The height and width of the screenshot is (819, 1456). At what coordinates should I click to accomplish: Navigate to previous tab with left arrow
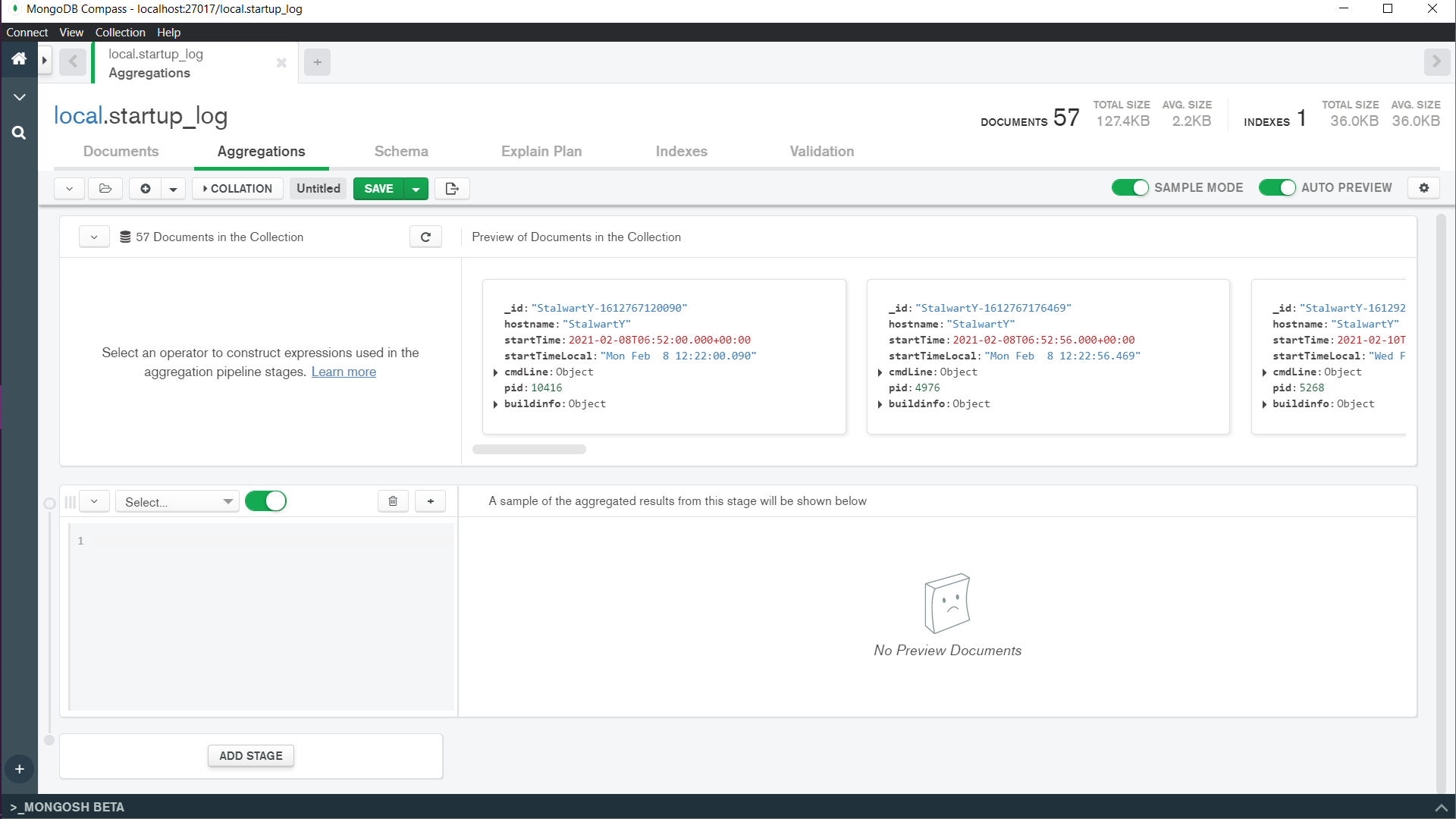pos(73,61)
